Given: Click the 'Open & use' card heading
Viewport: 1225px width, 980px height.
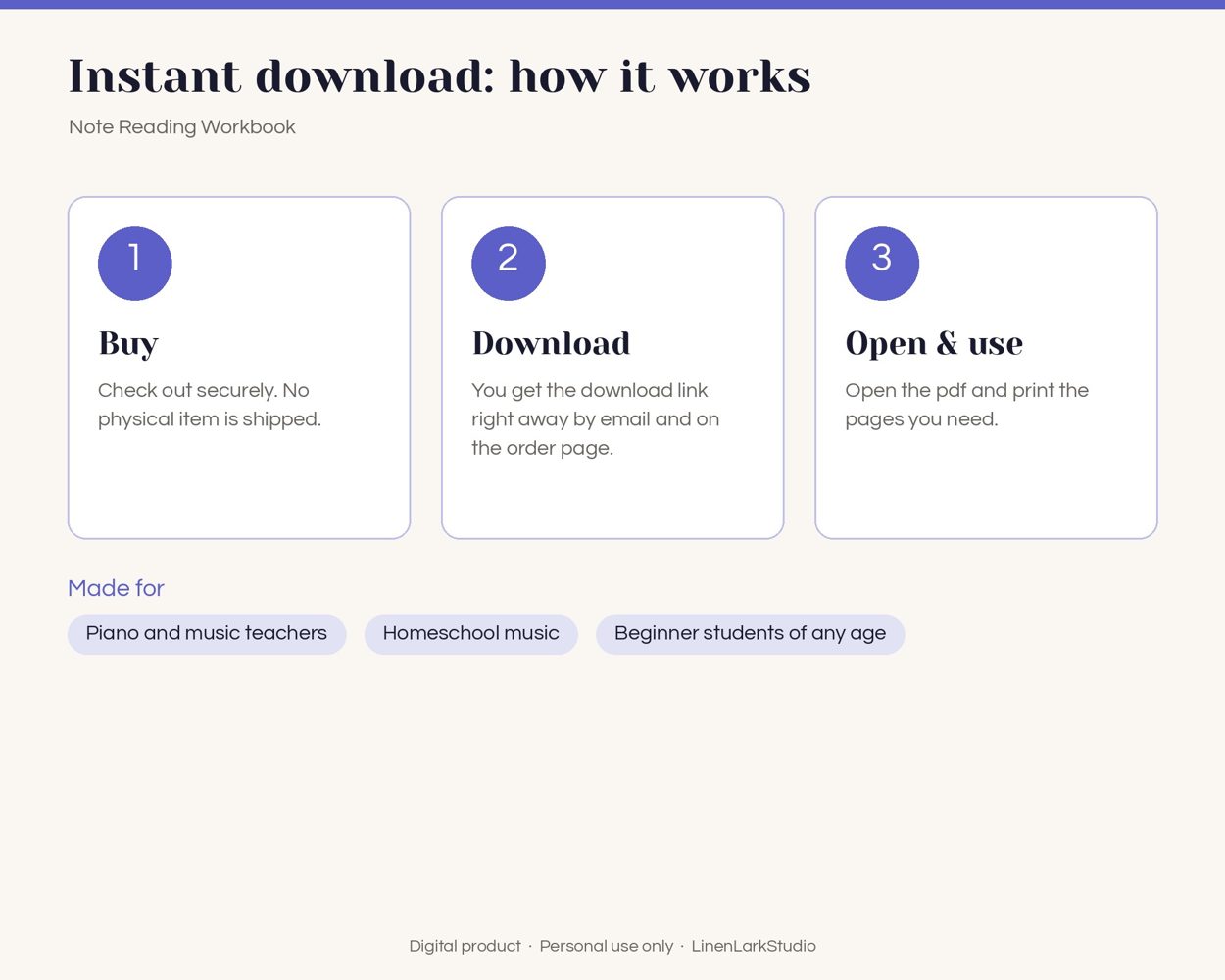Looking at the screenshot, I should (934, 344).
